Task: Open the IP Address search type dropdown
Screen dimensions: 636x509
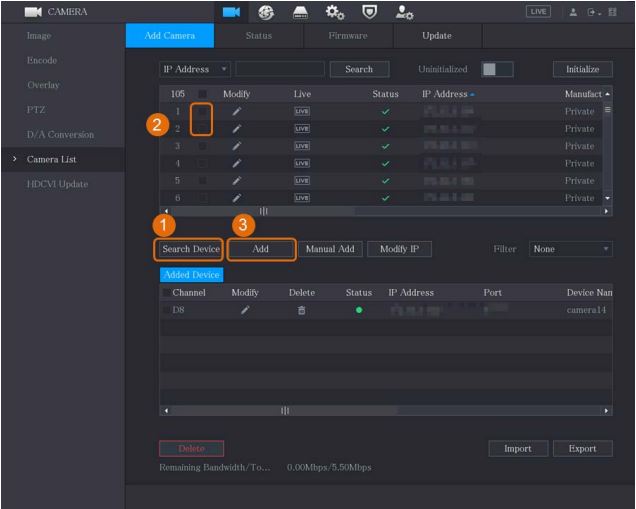Action: tap(194, 69)
